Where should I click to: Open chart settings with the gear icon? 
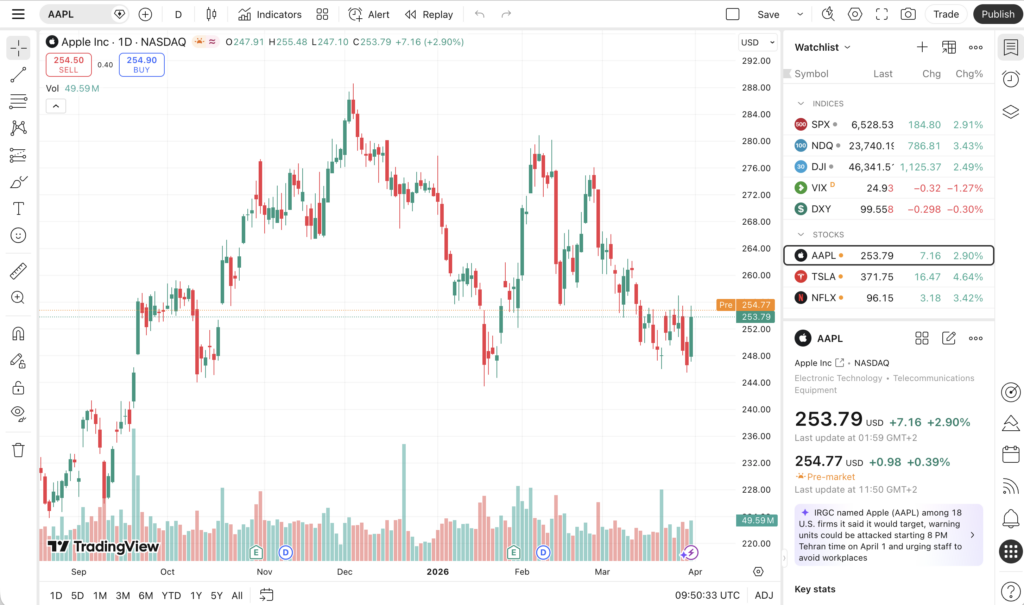pyautogui.click(x=853, y=14)
